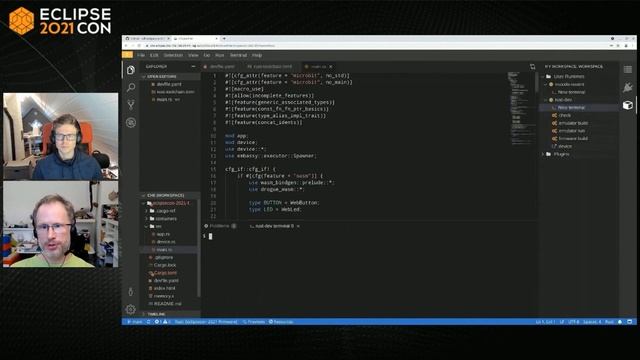640x360 pixels.
Task: Switch to the rust-toolchain.toml editor tab
Action: pos(270,67)
